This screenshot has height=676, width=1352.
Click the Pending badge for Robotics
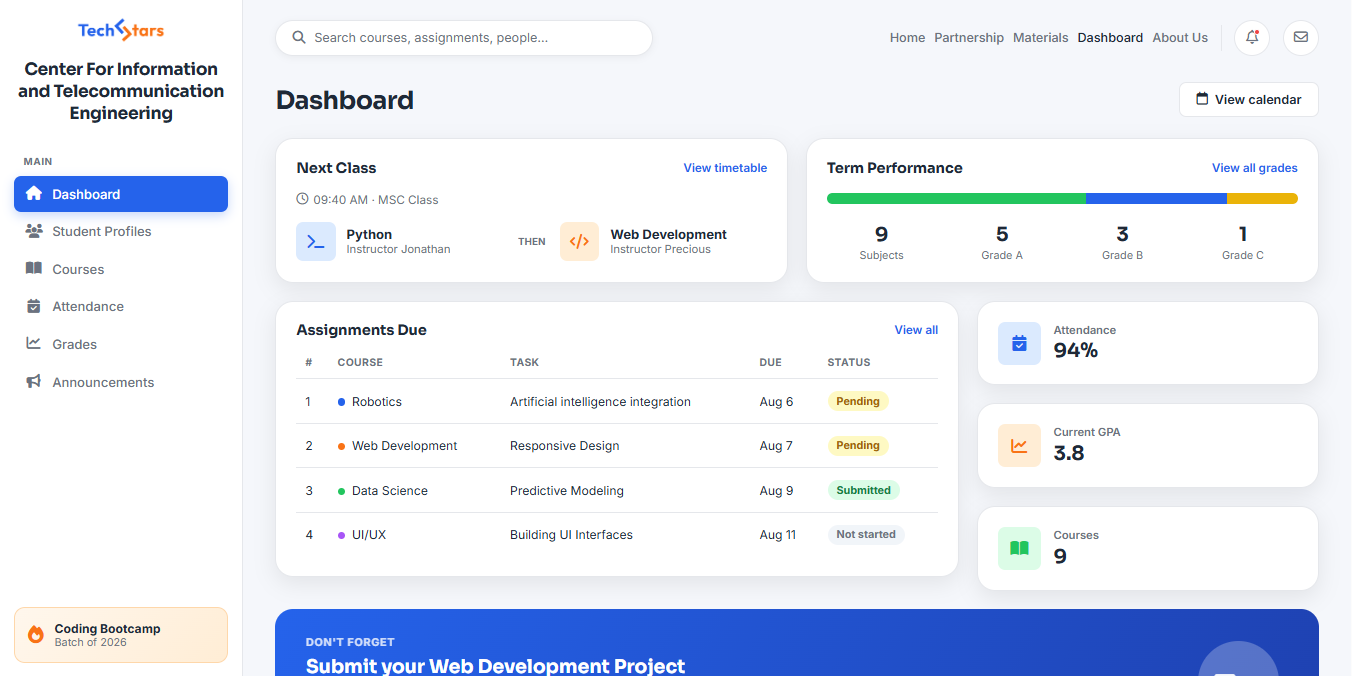[858, 401]
